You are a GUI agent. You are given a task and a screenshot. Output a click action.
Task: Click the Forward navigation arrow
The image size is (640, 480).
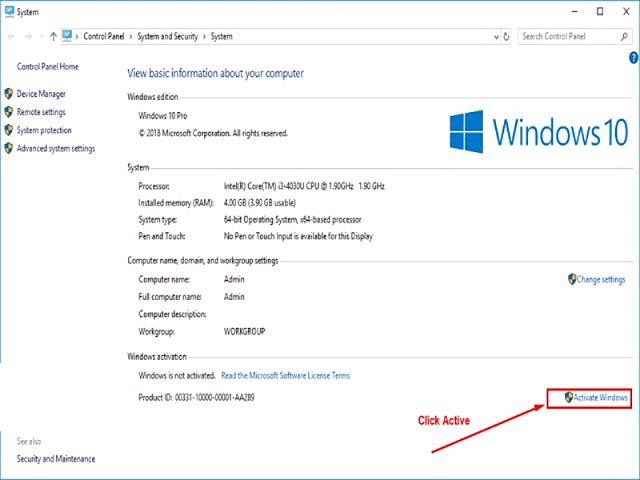tap(28, 37)
